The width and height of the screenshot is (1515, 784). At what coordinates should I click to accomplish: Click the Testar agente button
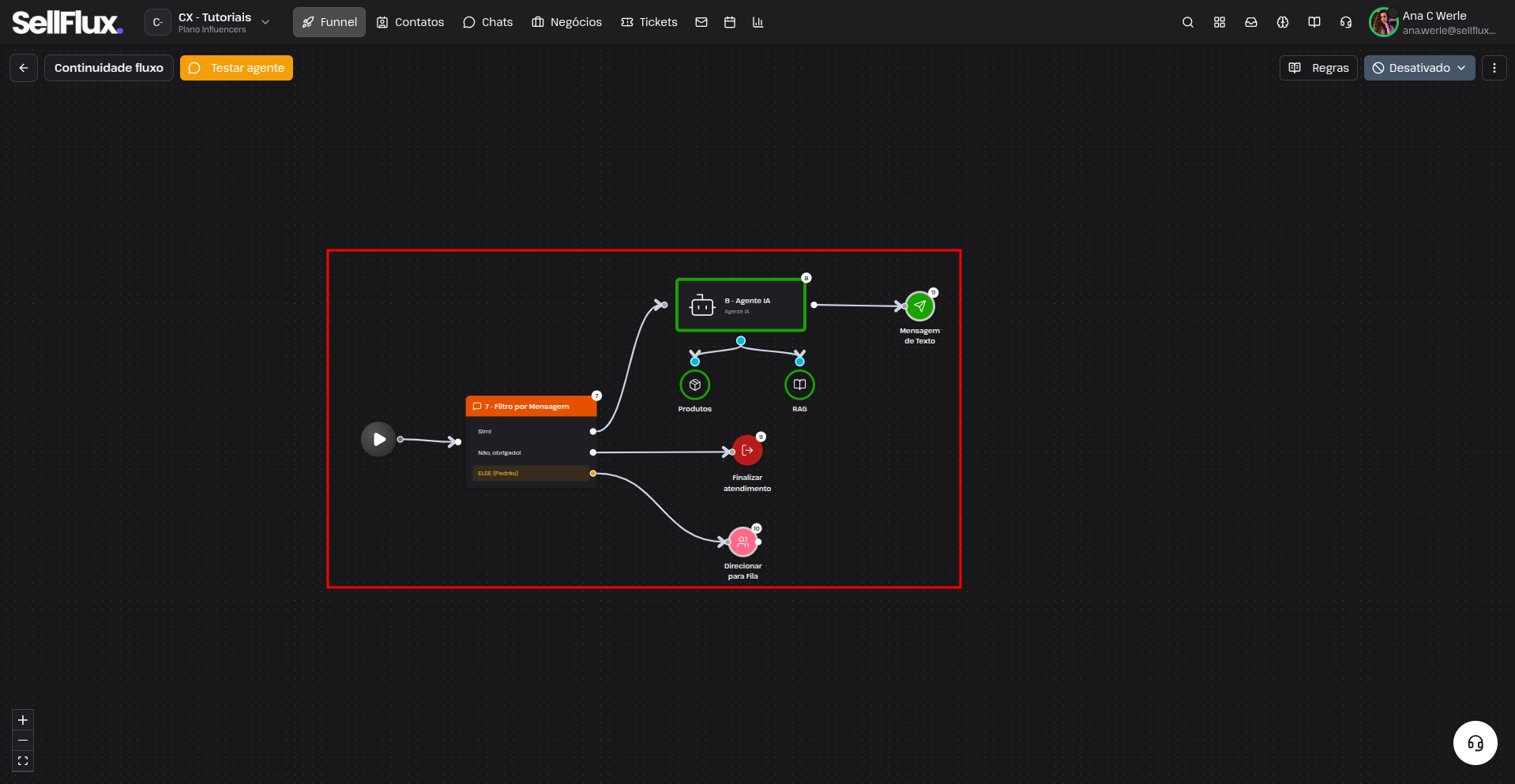236,68
